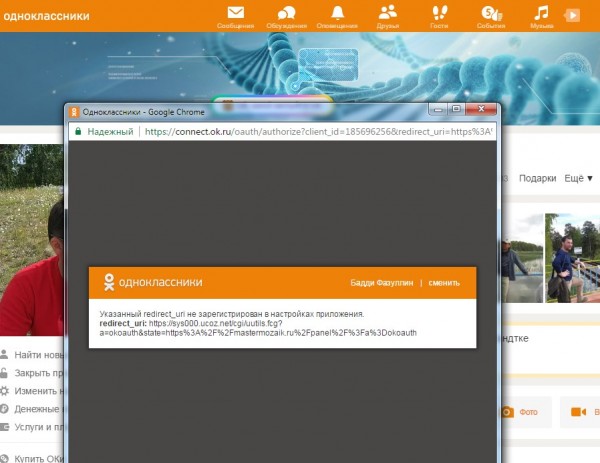This screenshot has width=600, height=463.
Task: Open Гости footprints icon
Action: tap(439, 13)
